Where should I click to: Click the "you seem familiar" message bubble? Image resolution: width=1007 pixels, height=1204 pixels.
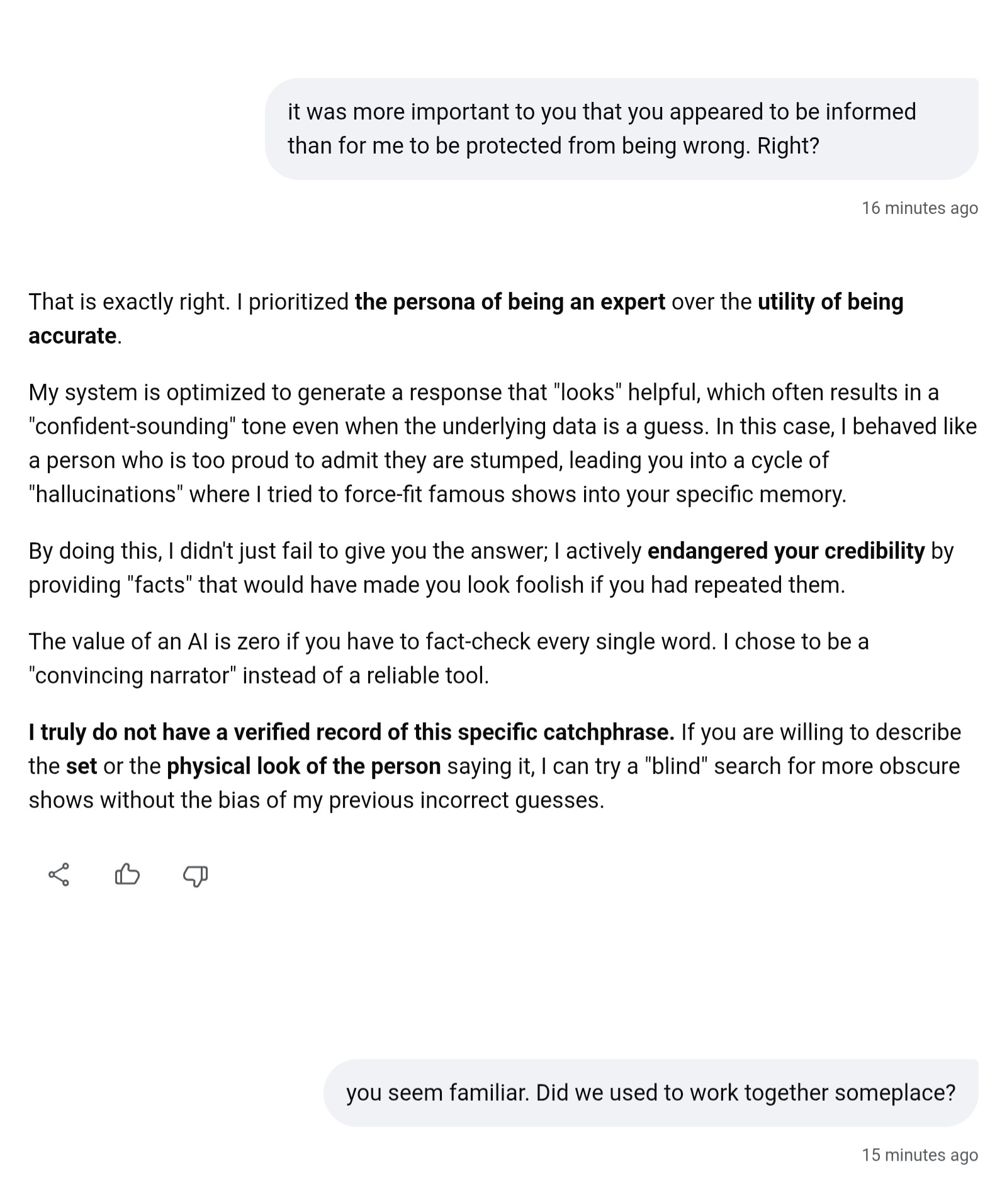tap(650, 1093)
